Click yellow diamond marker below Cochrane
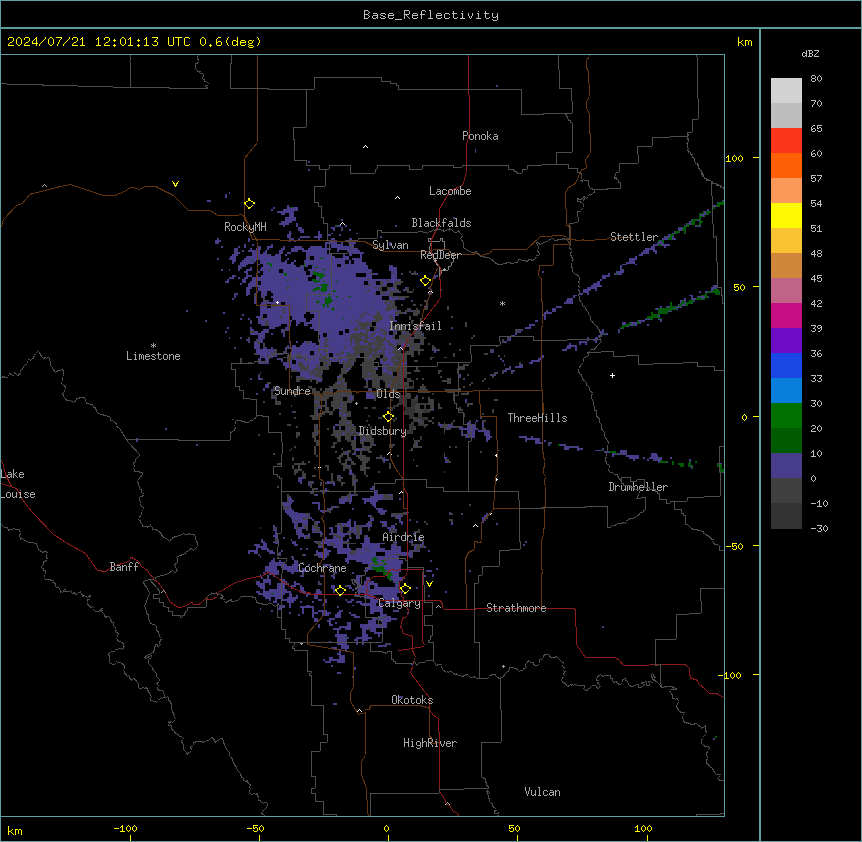862x842 pixels. [340, 590]
